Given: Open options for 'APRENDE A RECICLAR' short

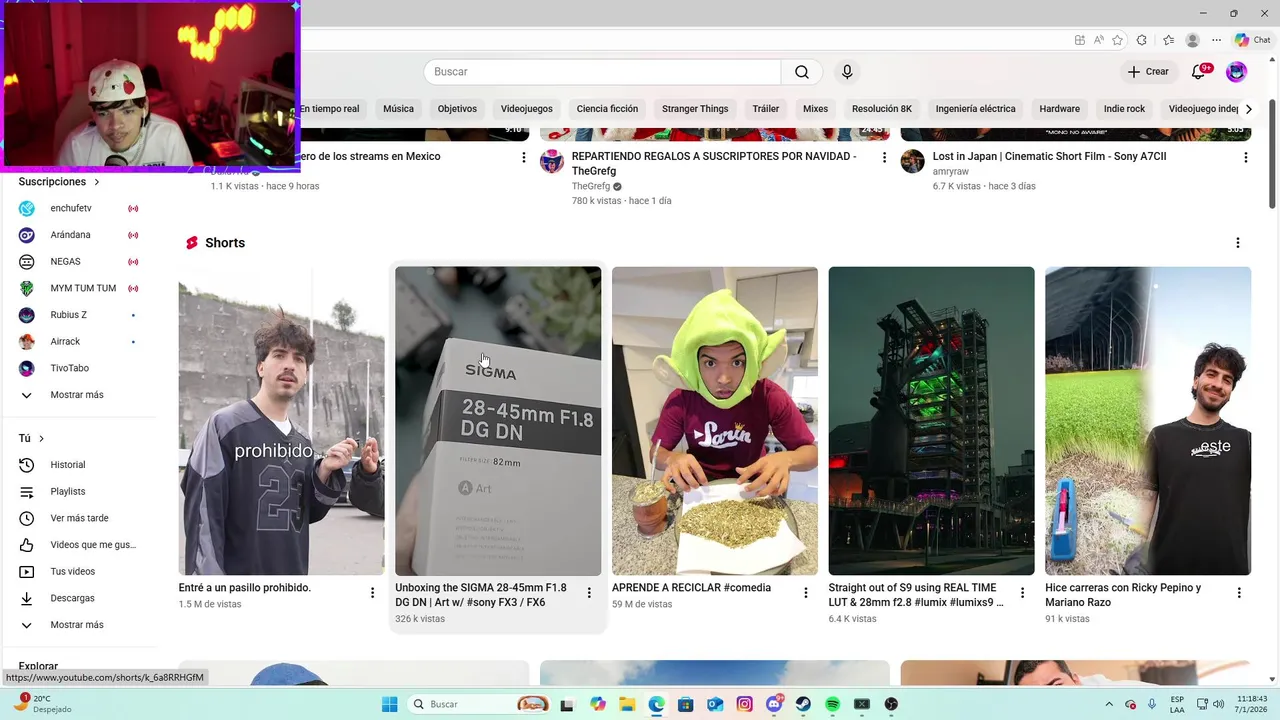Looking at the screenshot, I should (806, 593).
